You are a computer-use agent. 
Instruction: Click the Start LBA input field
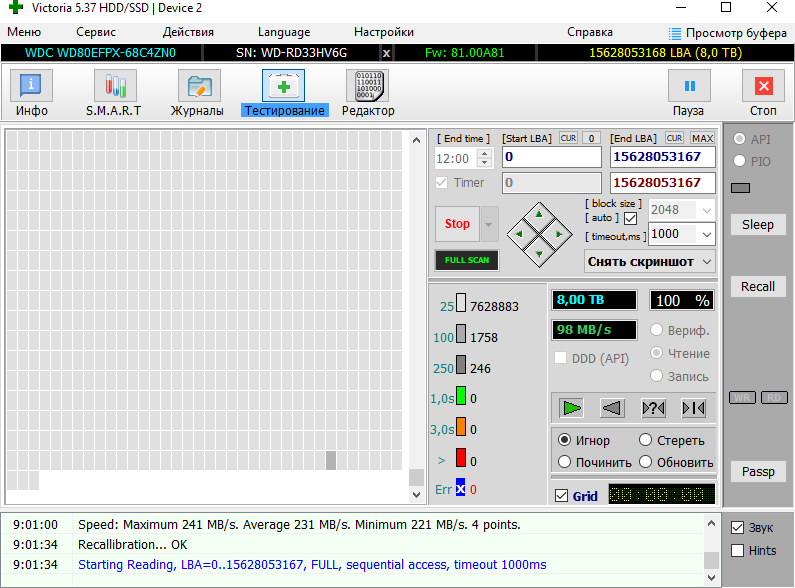(552, 157)
